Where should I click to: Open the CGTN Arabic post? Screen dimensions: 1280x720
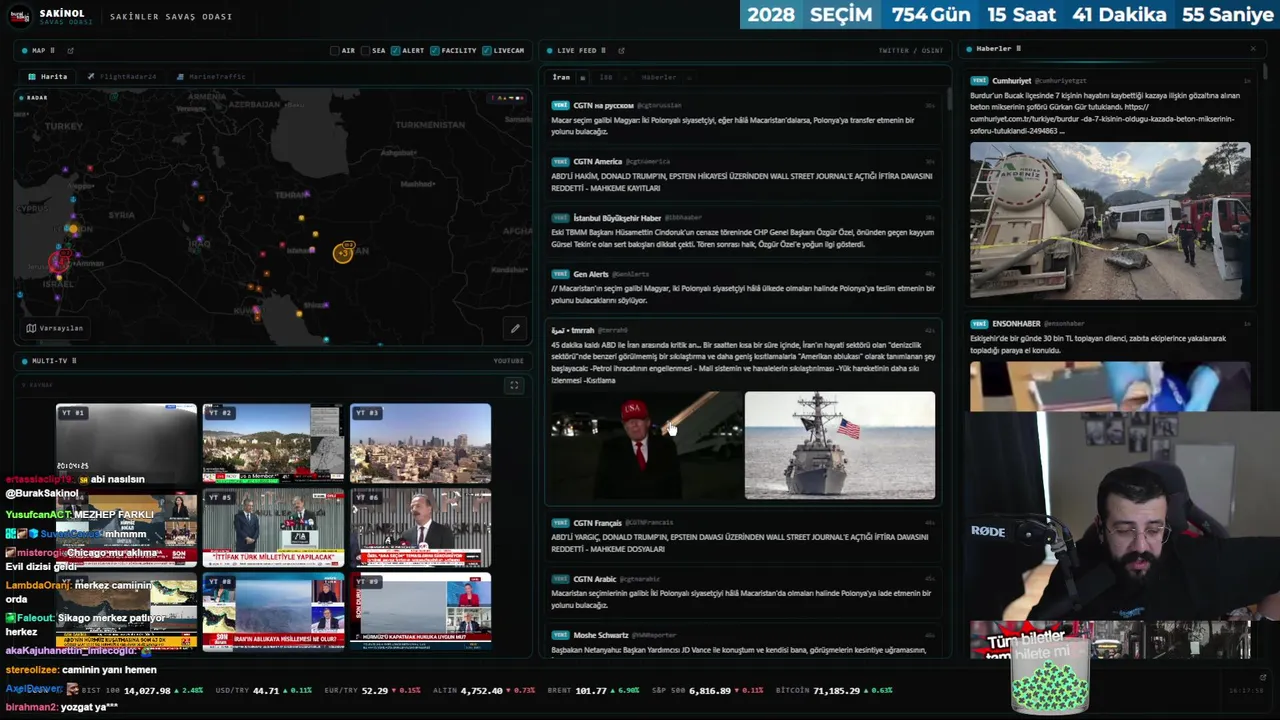click(742, 590)
